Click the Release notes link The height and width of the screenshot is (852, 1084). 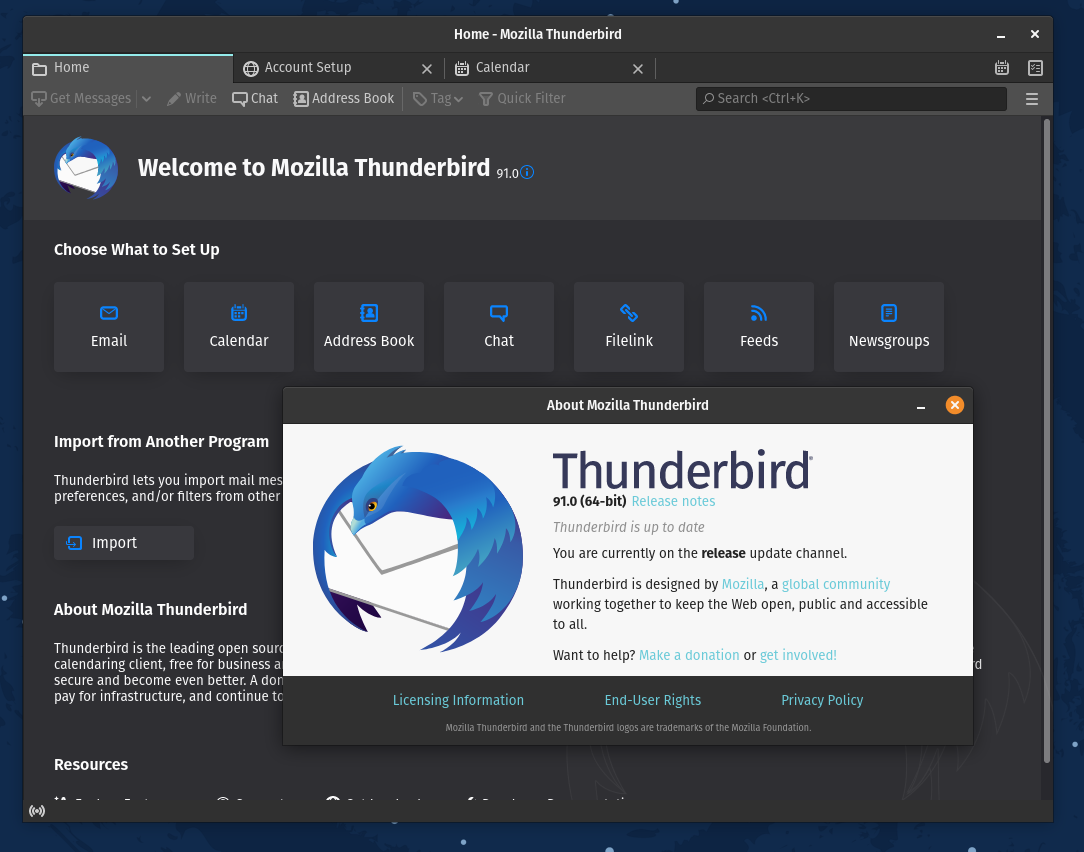point(673,501)
